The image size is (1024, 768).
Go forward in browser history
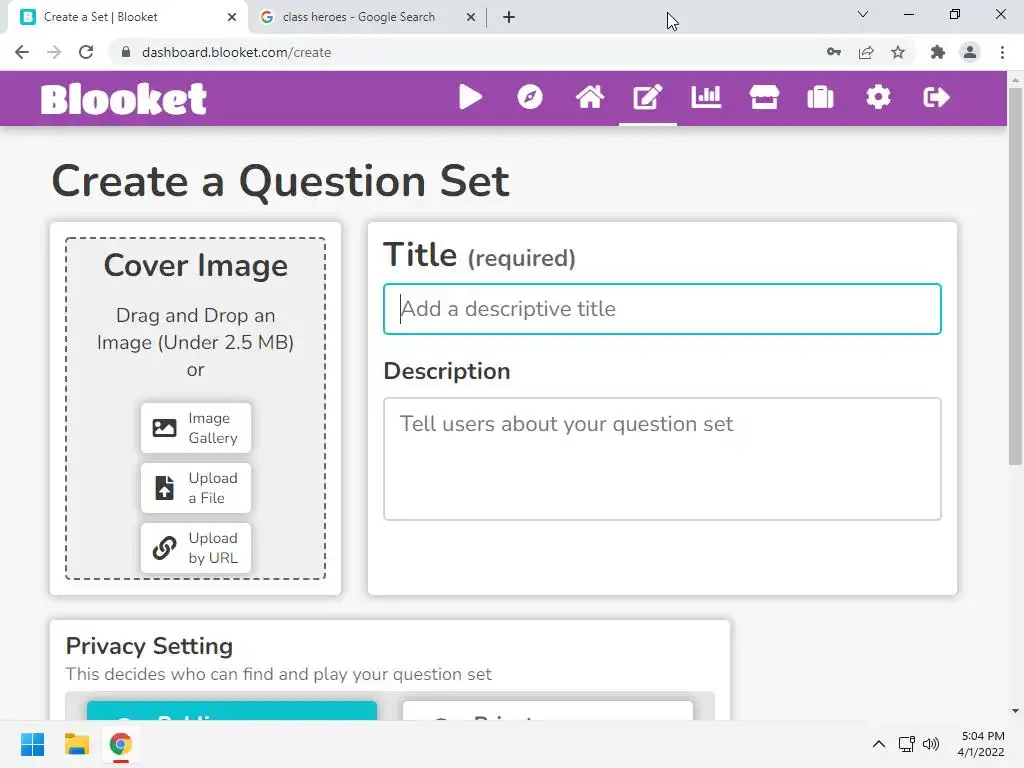coord(54,52)
